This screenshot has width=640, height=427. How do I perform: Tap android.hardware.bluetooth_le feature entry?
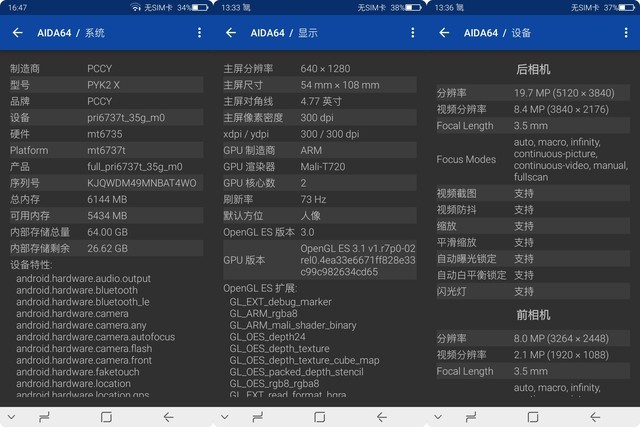(x=83, y=302)
